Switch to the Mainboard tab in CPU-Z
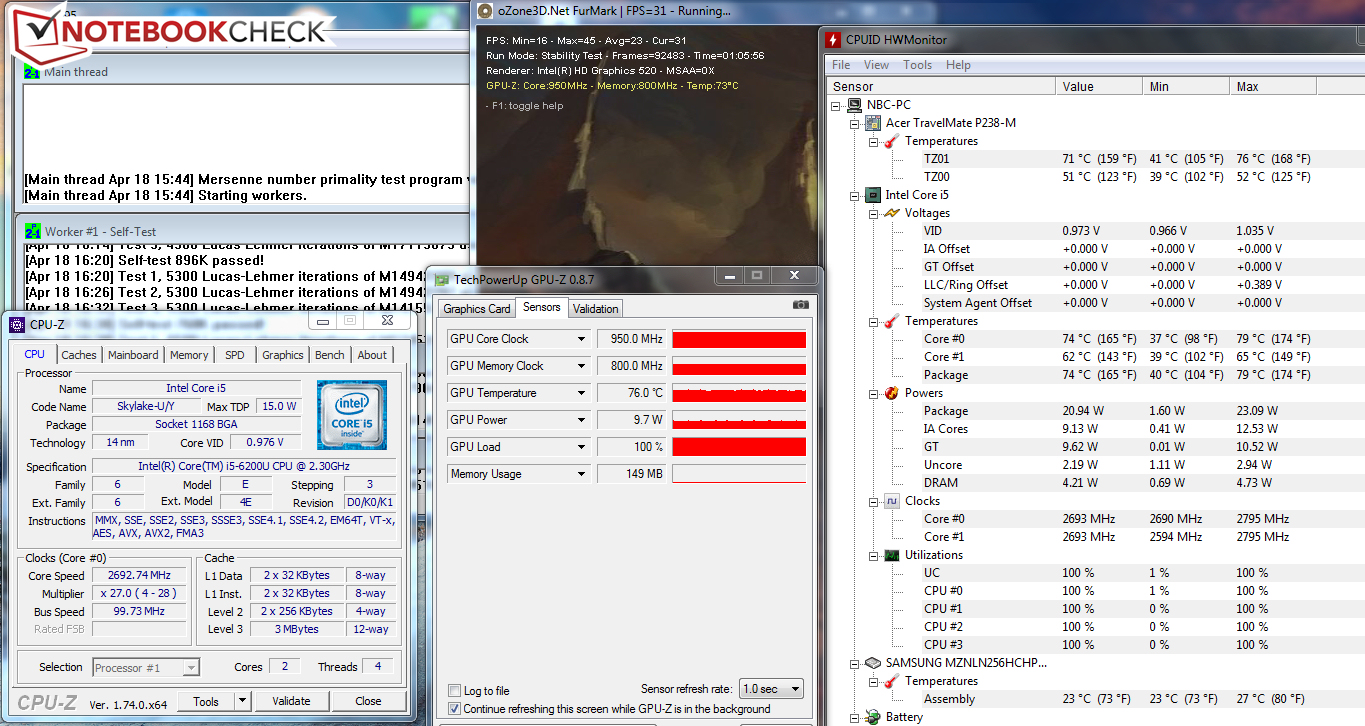This screenshot has width=1365, height=726. [133, 355]
